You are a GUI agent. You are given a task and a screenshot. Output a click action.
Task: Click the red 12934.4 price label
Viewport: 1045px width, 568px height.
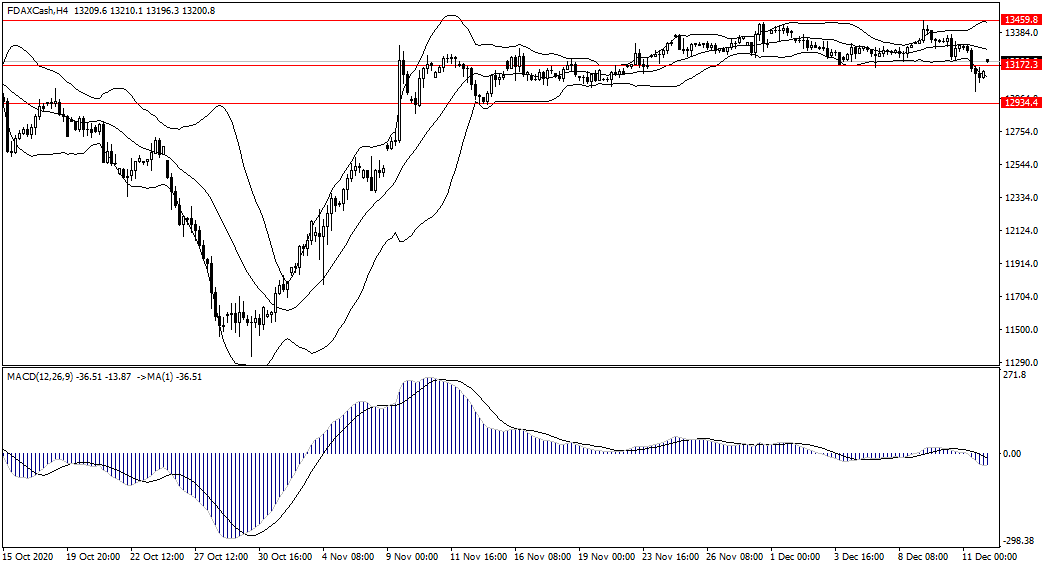tap(1022, 104)
